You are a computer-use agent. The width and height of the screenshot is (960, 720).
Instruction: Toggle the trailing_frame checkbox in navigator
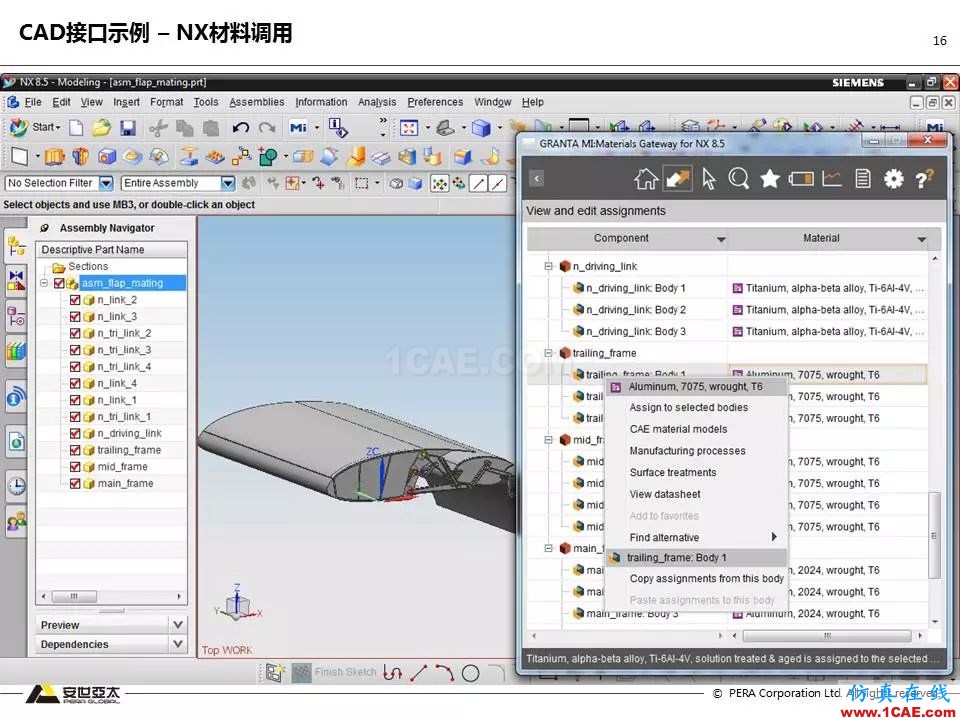tap(75, 450)
